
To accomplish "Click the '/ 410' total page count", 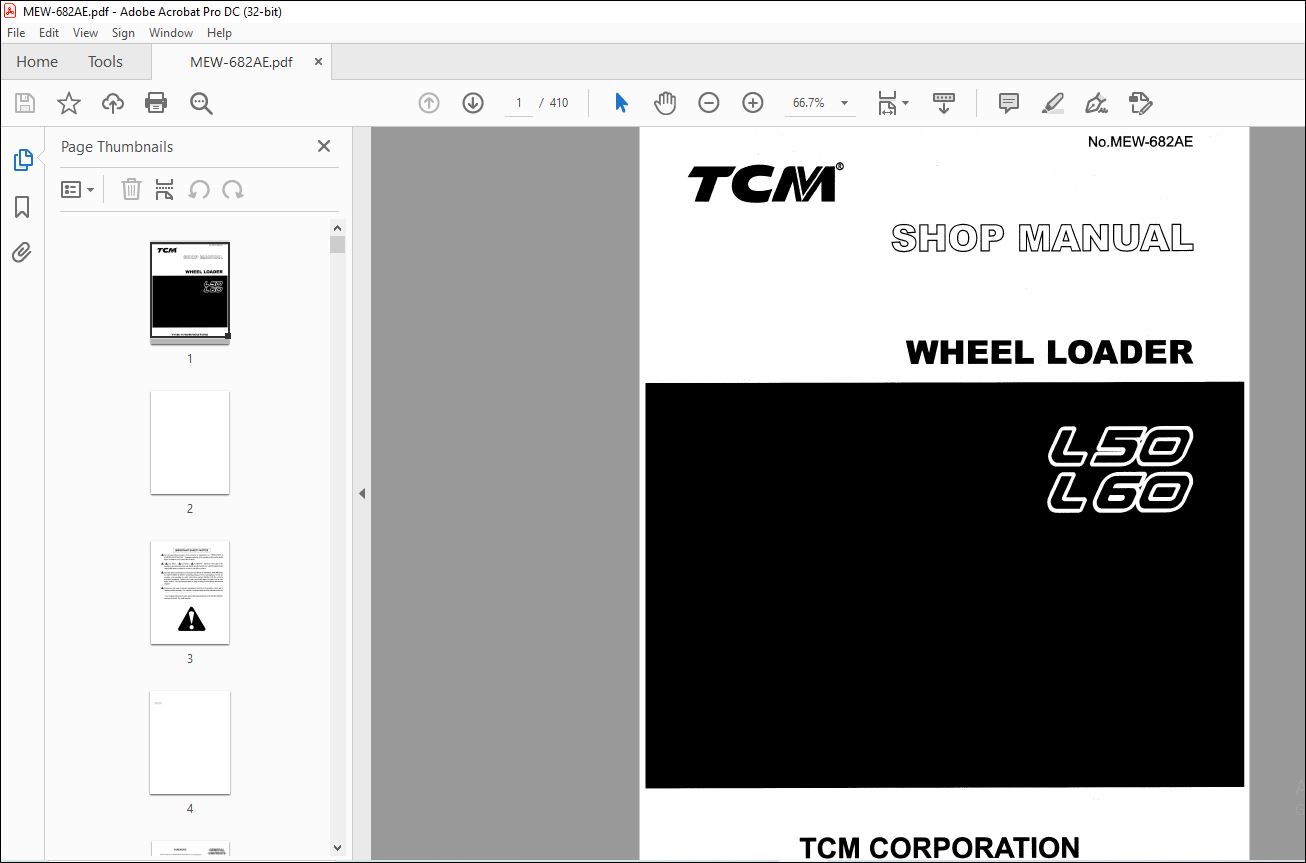I will click(x=553, y=103).
